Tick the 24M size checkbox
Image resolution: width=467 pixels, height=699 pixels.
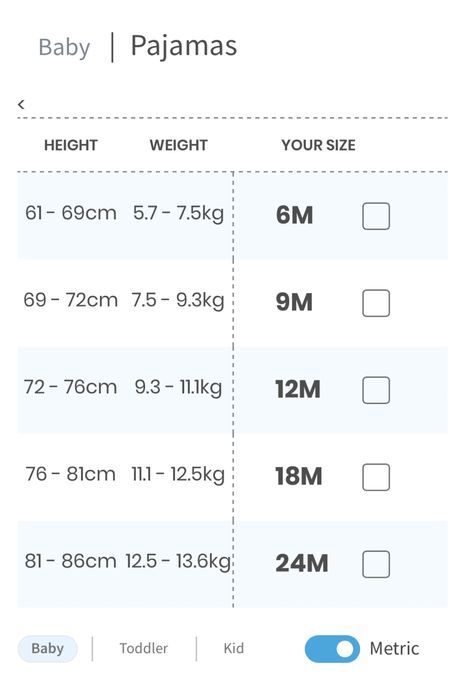[x=376, y=564]
